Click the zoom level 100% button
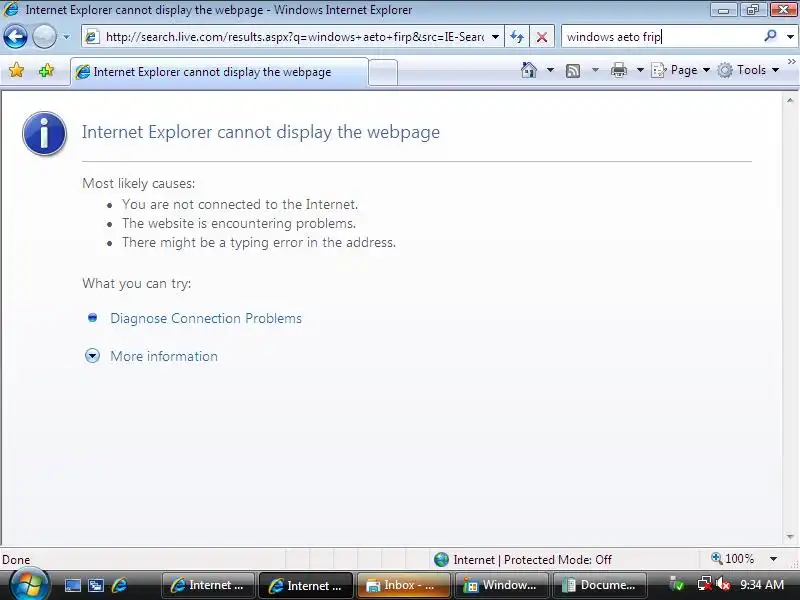800x600 pixels. [x=733, y=559]
